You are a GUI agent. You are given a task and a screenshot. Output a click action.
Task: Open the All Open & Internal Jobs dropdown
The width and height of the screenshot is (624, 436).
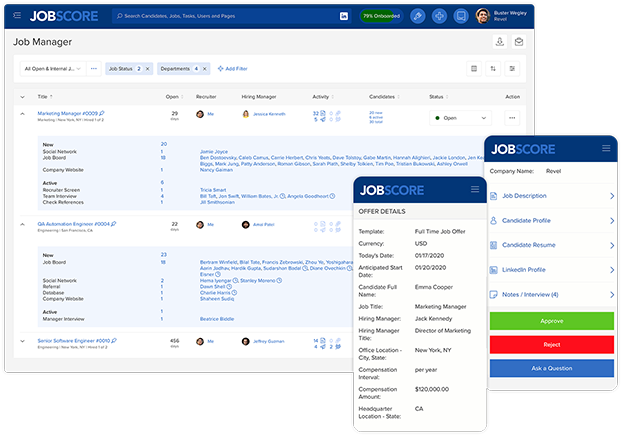click(53, 69)
